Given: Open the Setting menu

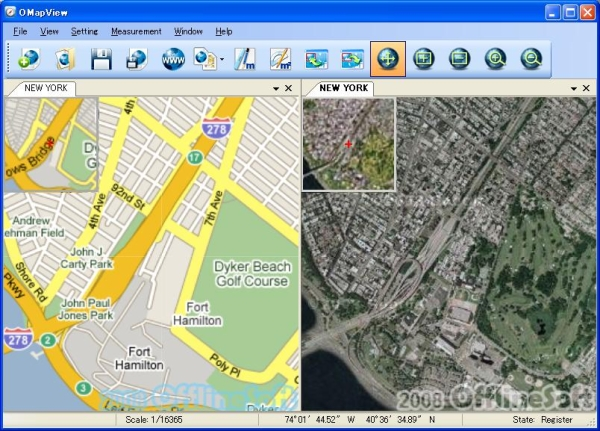Looking at the screenshot, I should [x=84, y=31].
